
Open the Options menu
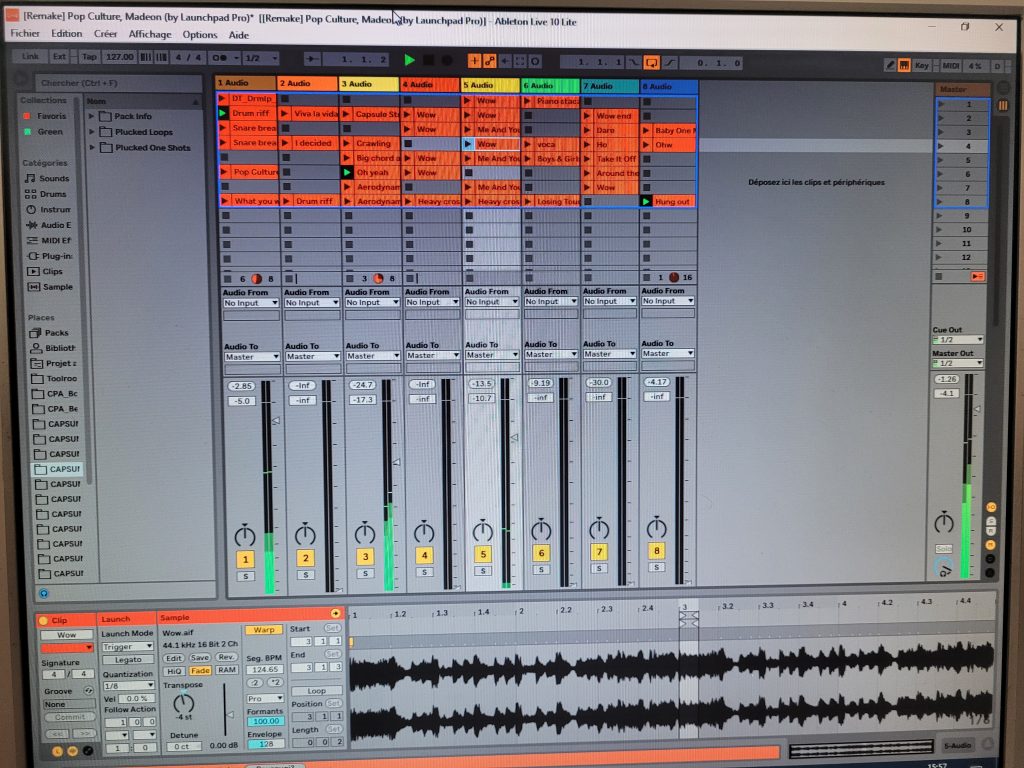coord(200,35)
